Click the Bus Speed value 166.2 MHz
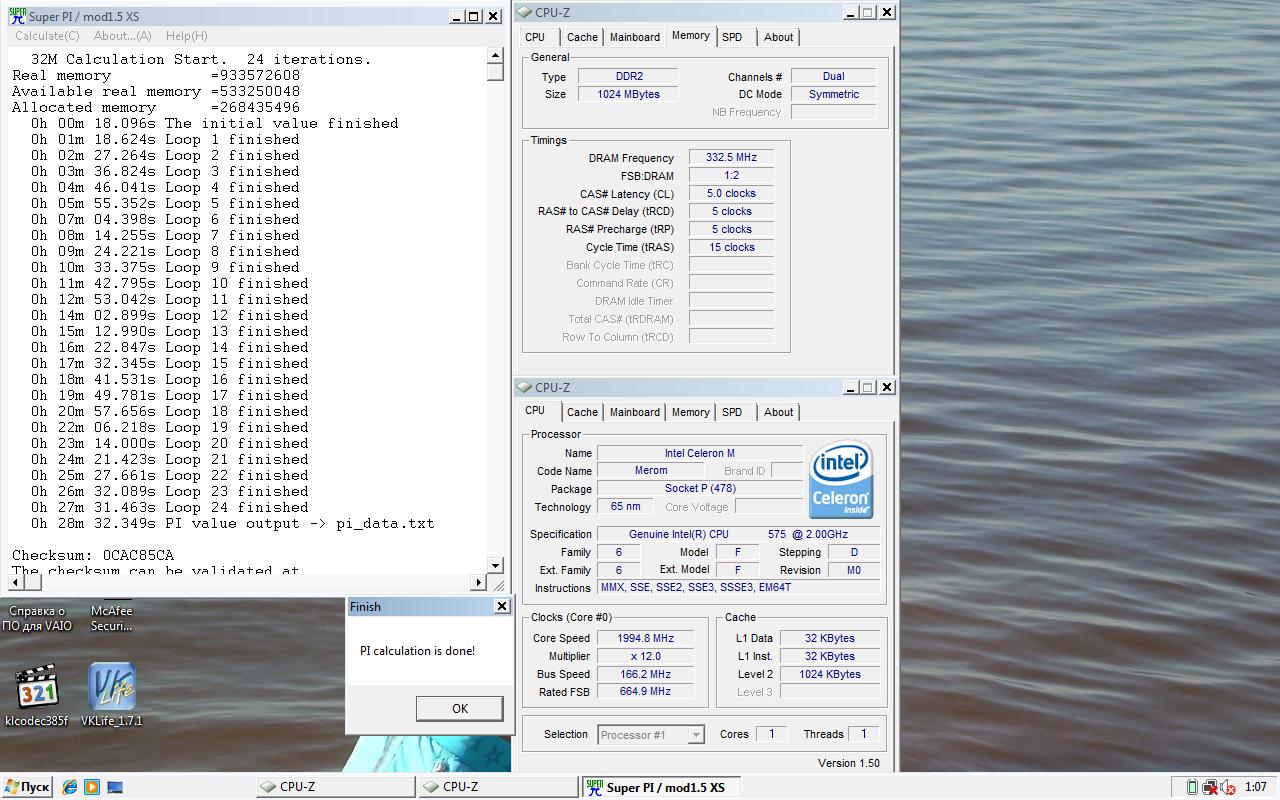 [645, 674]
